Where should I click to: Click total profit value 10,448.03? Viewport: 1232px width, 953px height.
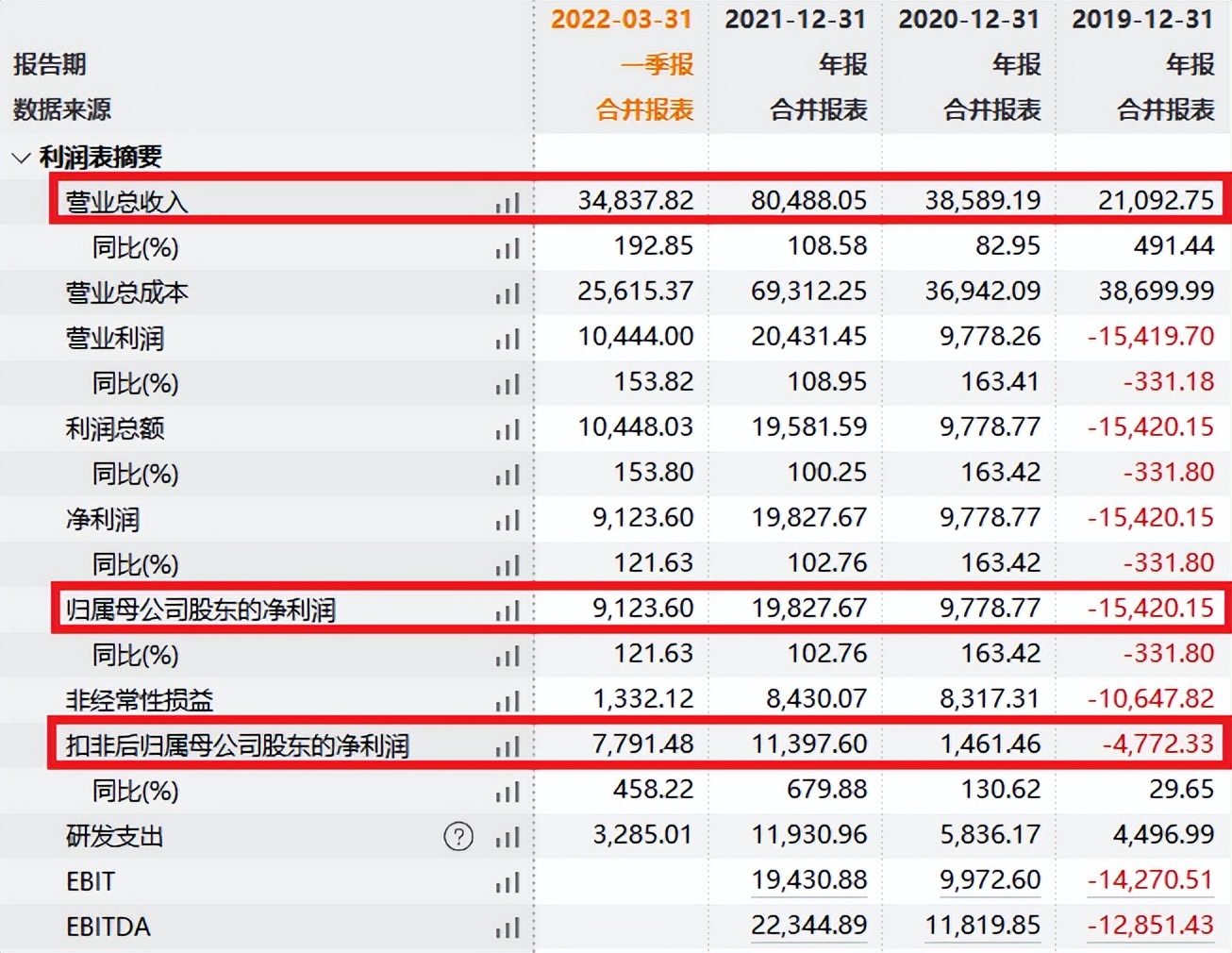click(x=636, y=426)
